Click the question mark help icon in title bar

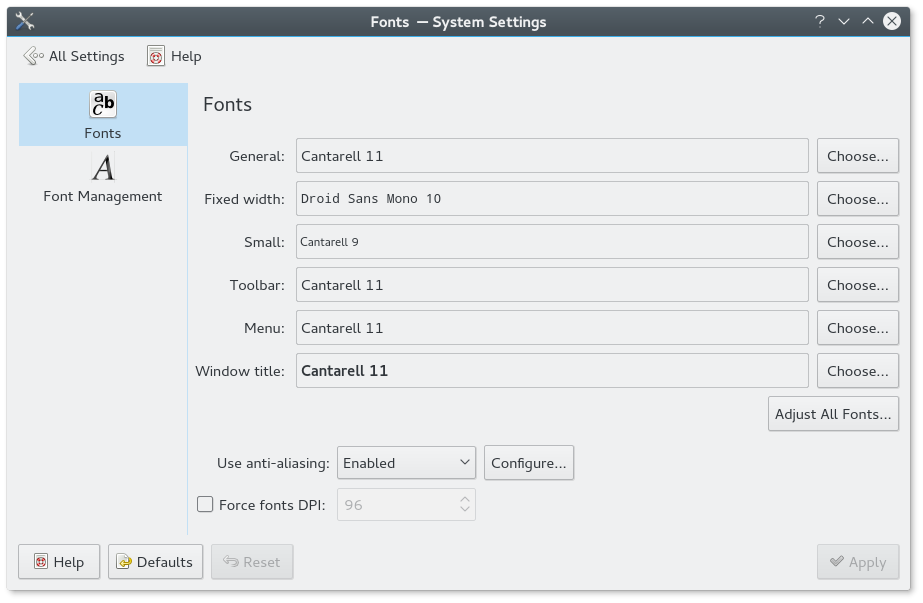[x=819, y=22]
